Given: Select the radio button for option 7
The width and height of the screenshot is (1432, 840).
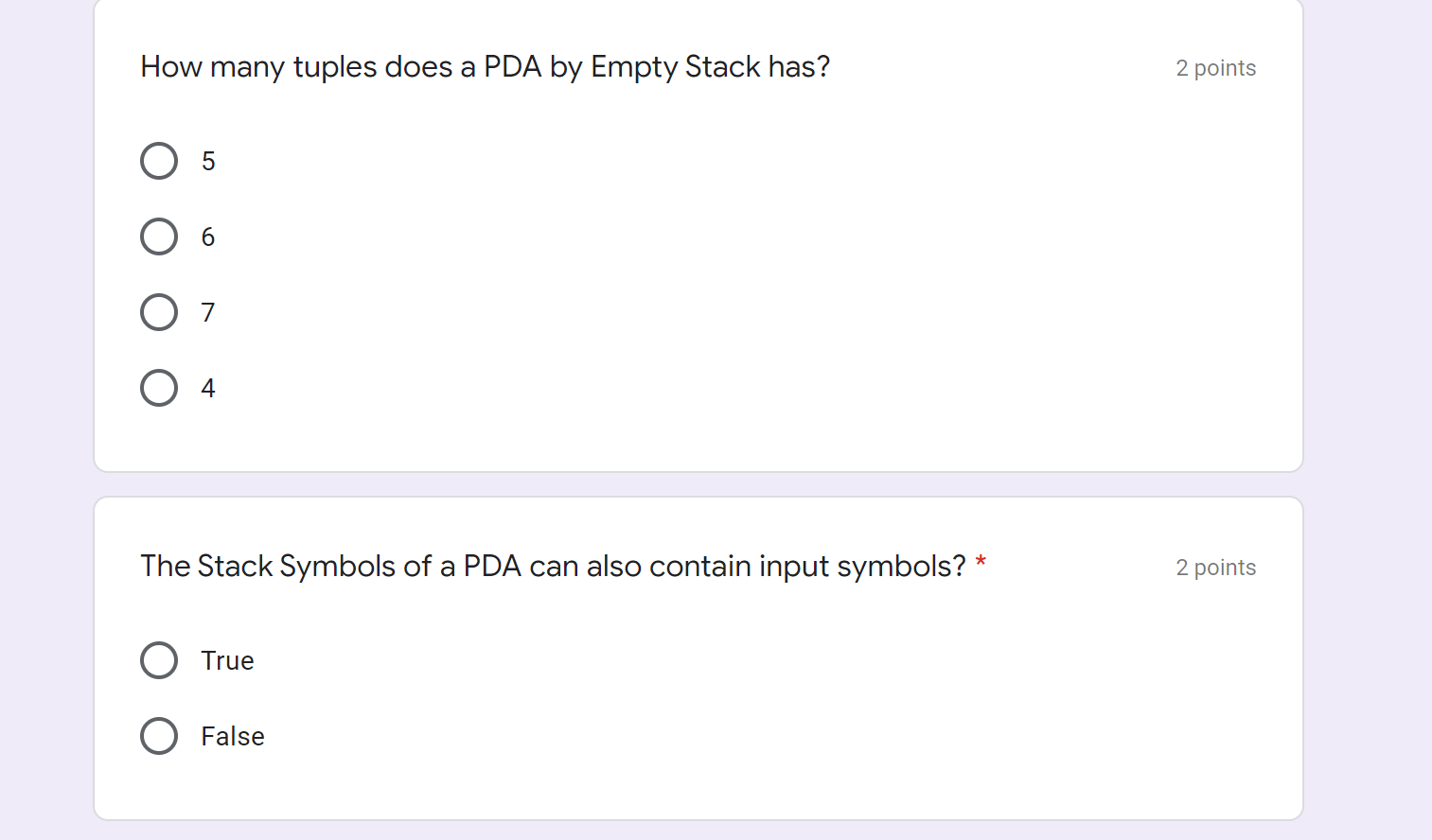Looking at the screenshot, I should (159, 312).
